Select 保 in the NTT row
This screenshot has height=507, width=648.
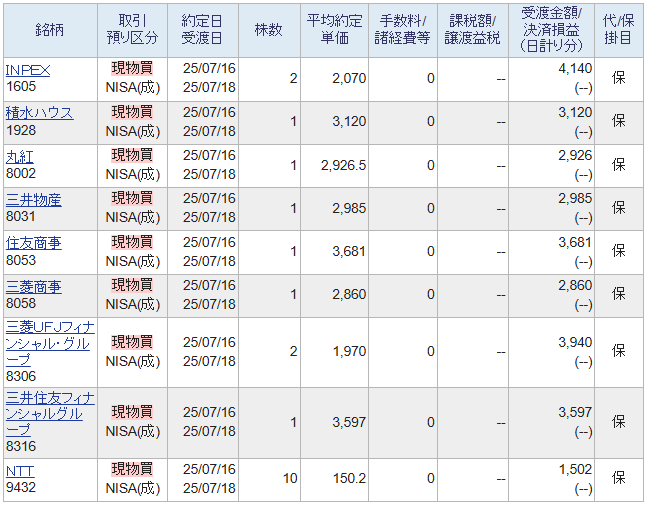click(x=619, y=478)
